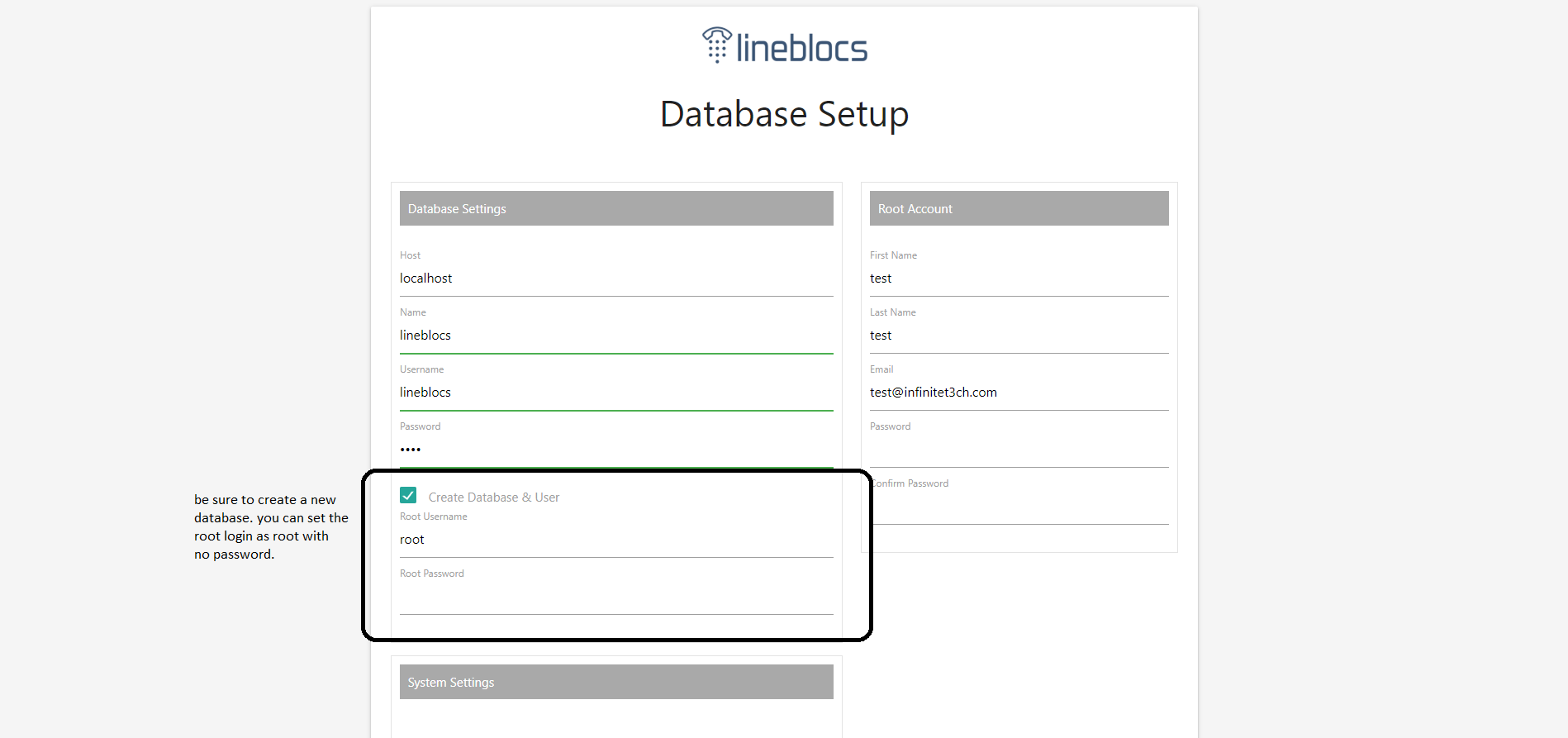
Task: Click the Confirm Password field
Action: (1021, 507)
